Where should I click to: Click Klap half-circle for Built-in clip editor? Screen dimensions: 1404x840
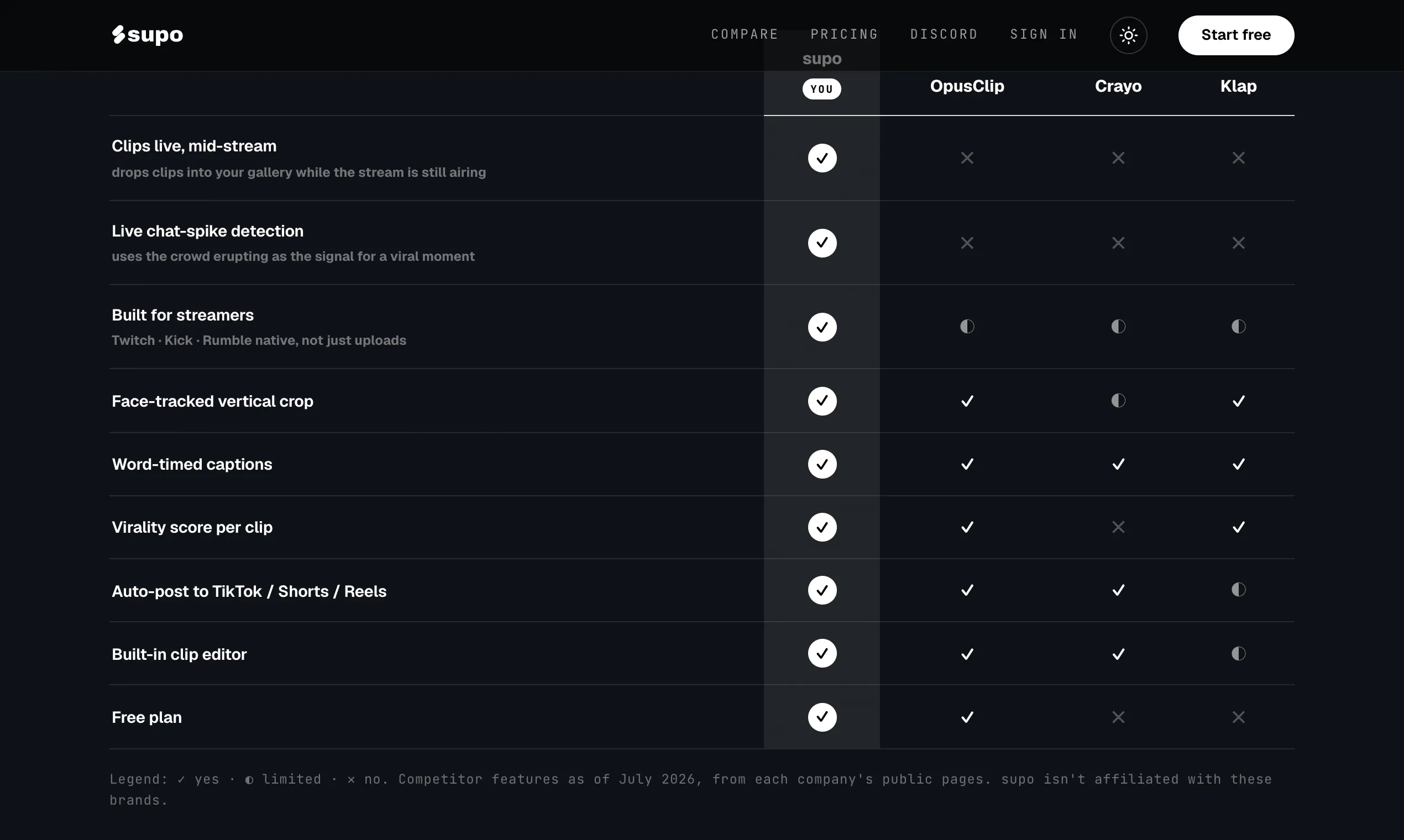pos(1238,653)
